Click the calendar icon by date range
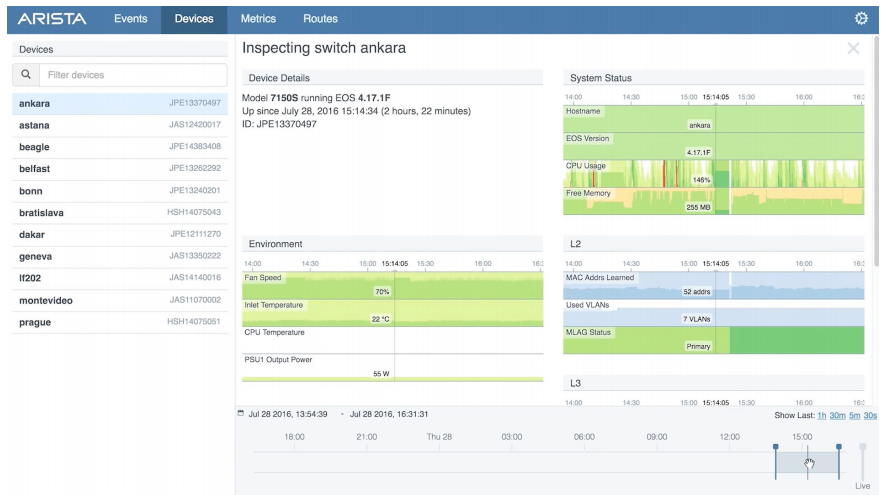889x499 pixels. point(240,413)
